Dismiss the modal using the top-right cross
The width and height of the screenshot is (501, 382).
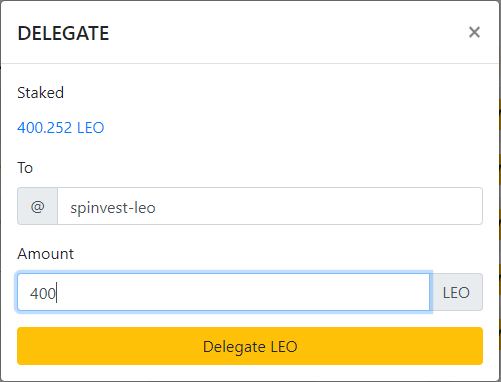474,32
